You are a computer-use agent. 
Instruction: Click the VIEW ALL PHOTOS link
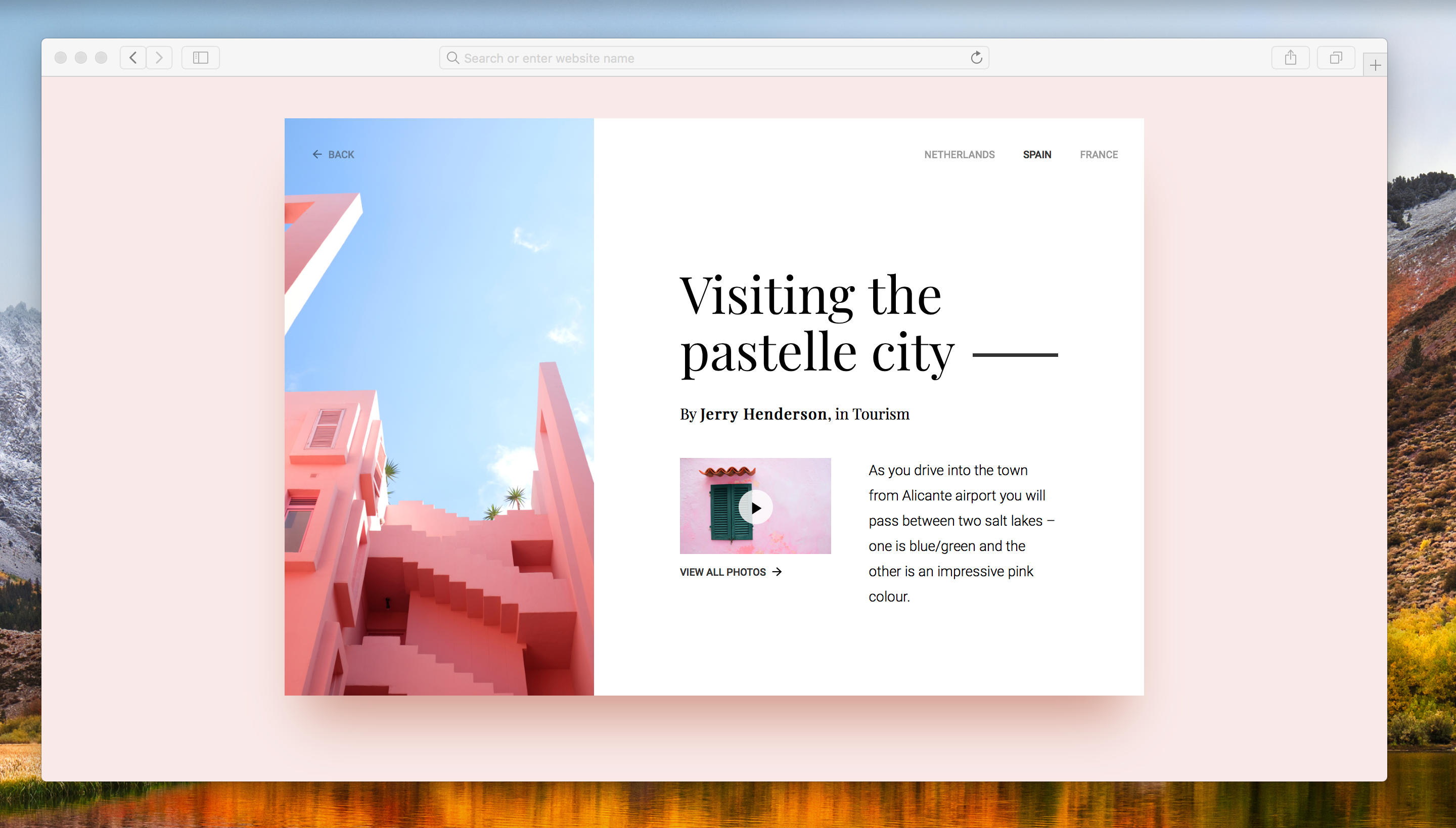coord(723,572)
